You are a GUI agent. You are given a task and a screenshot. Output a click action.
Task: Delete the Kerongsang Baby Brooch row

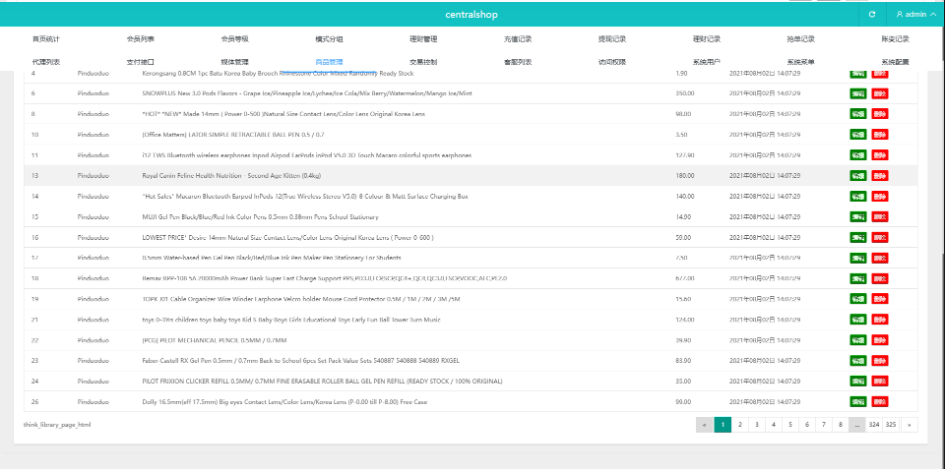tap(880, 74)
